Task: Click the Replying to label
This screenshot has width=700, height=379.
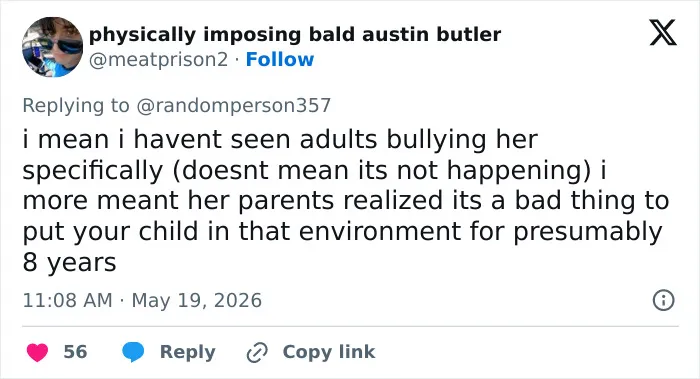Action: [76, 106]
